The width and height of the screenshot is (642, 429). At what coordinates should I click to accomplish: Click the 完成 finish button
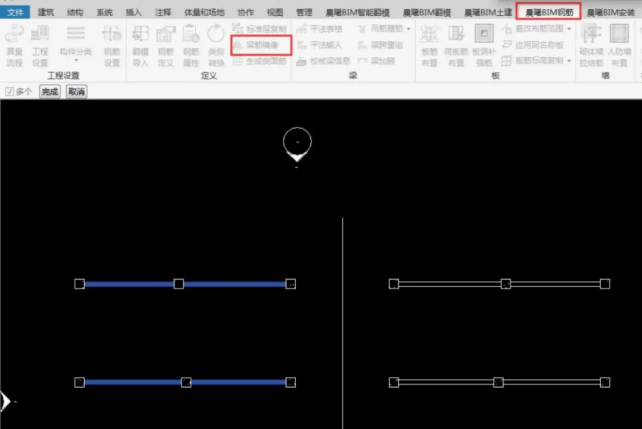49,91
